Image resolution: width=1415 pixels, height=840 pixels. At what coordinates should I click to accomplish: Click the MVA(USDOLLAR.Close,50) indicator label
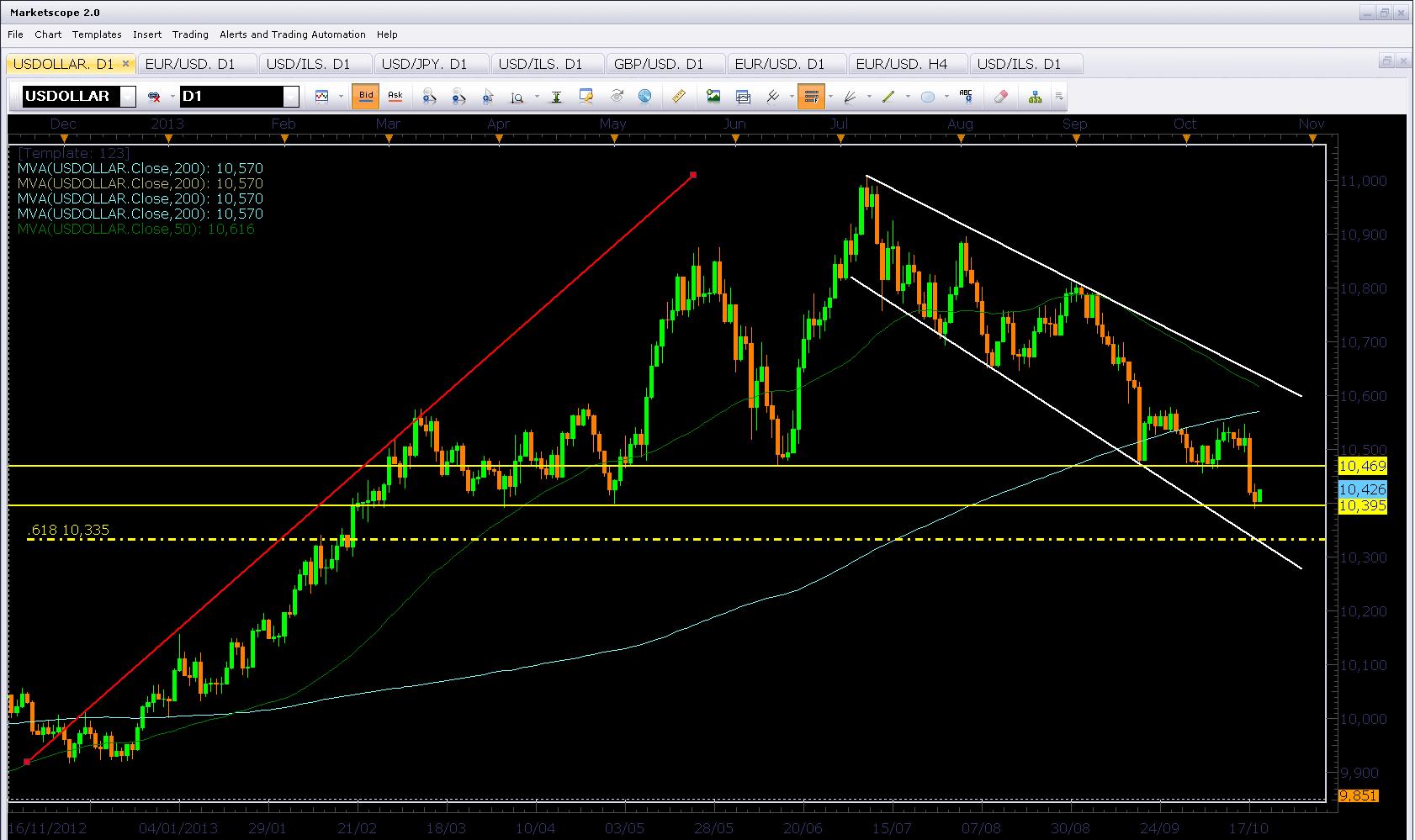[x=135, y=229]
